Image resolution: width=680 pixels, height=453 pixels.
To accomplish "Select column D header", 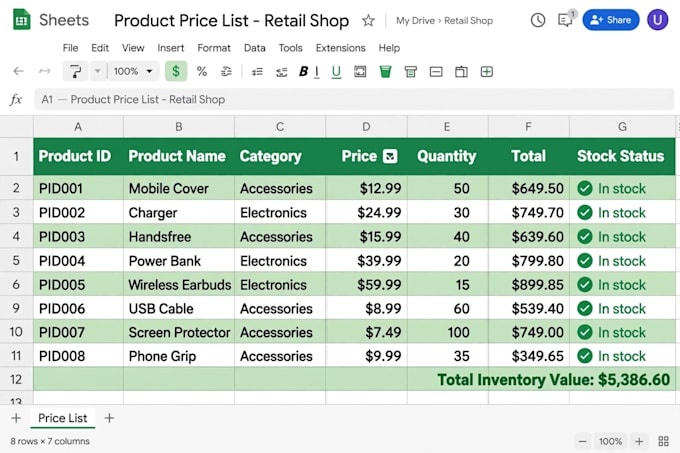I will pyautogui.click(x=366, y=127).
